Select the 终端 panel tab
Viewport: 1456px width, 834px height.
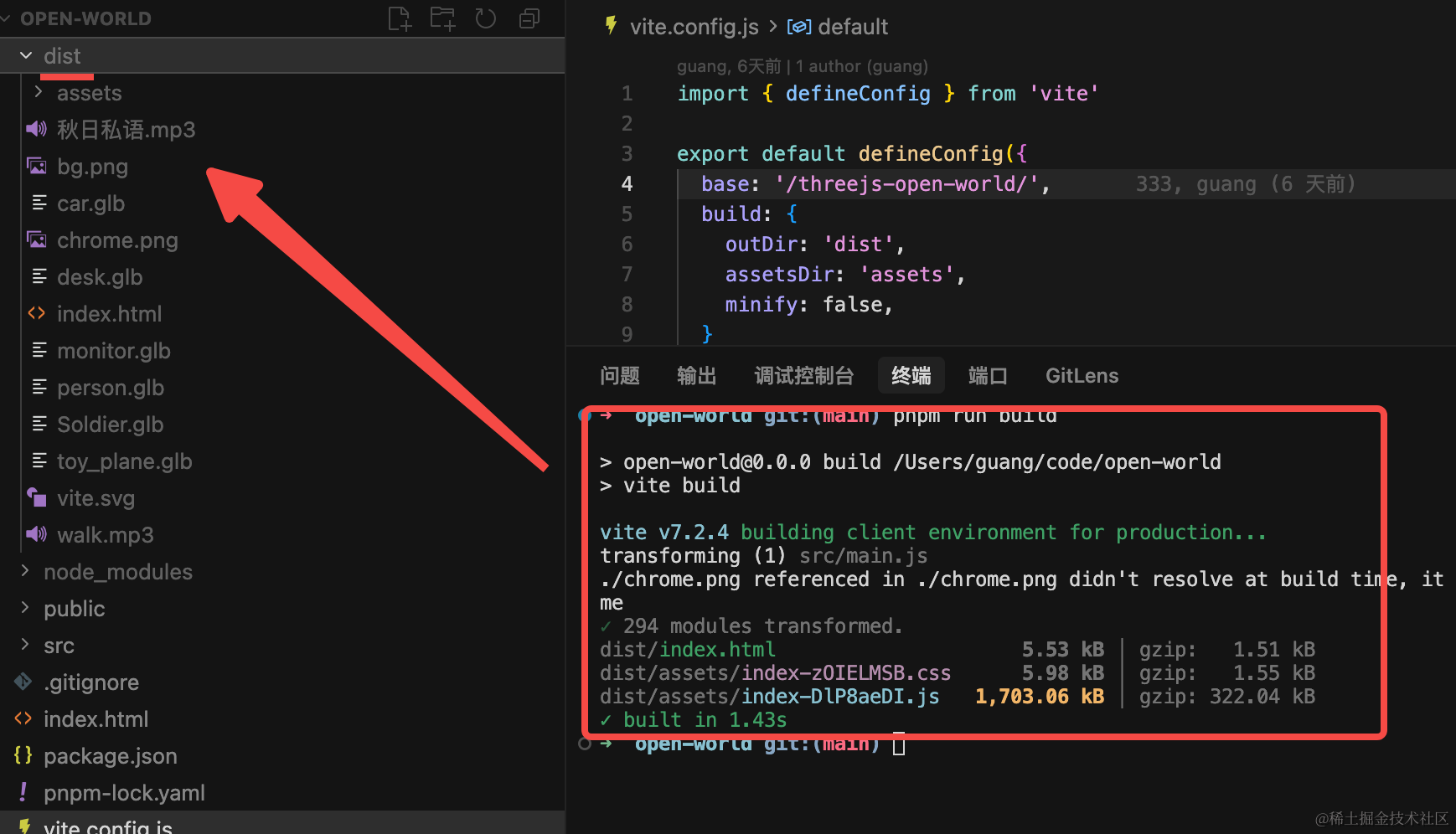911,375
